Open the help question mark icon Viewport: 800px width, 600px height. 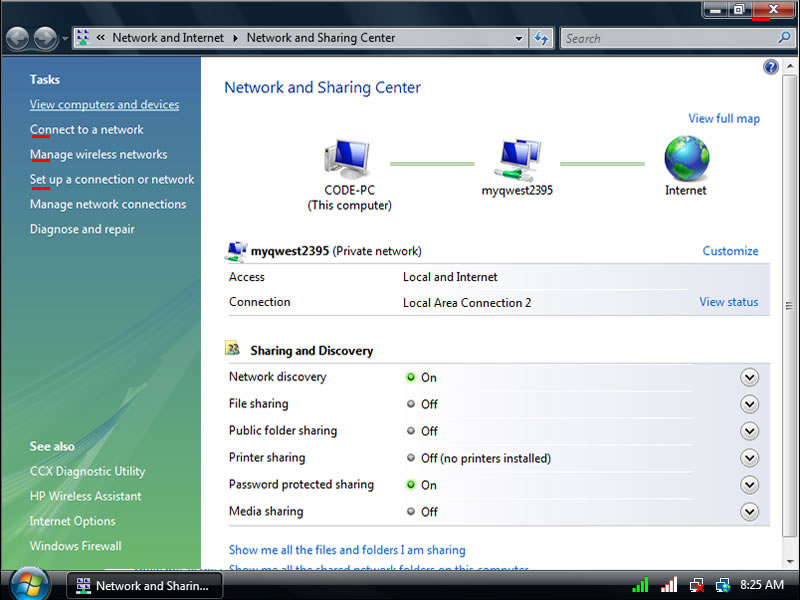[771, 67]
